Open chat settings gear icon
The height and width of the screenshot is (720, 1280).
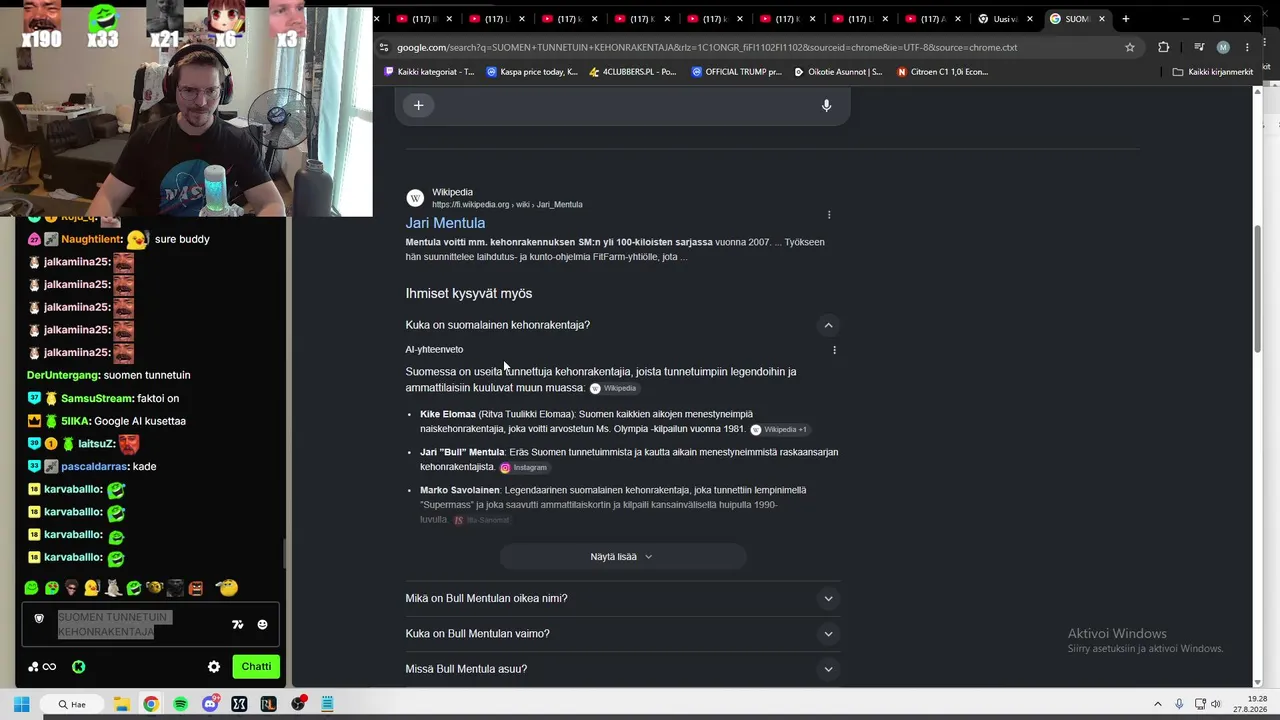point(213,667)
